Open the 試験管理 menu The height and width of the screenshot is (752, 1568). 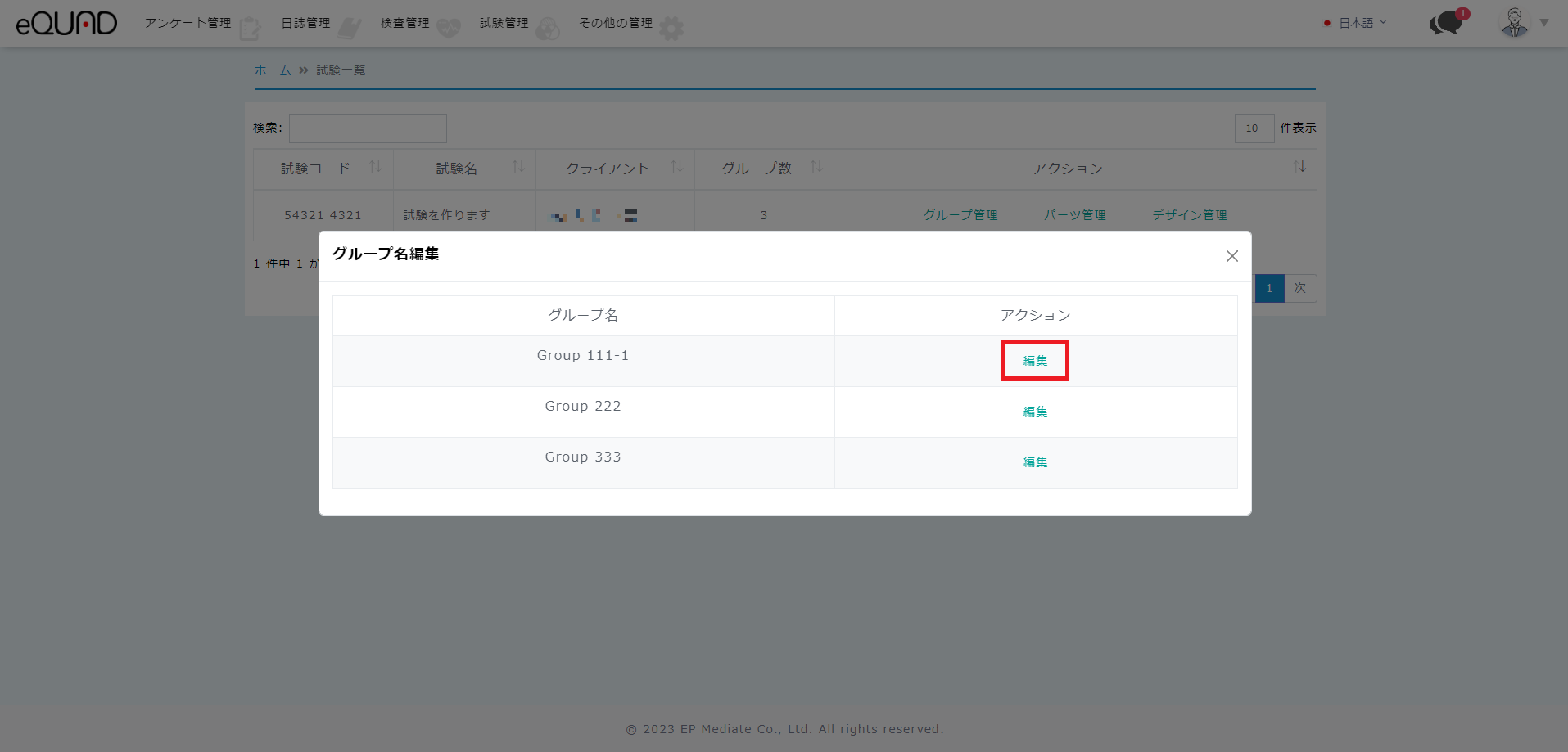click(x=504, y=23)
